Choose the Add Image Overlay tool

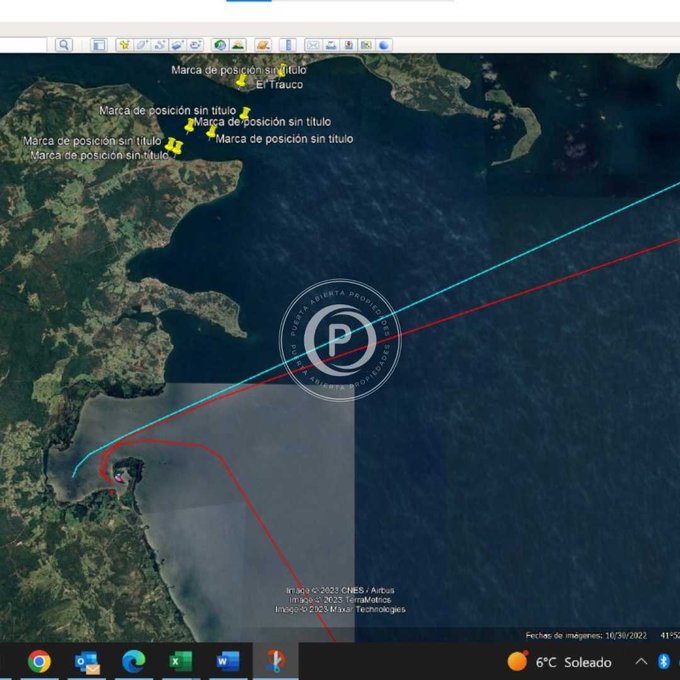click(177, 45)
